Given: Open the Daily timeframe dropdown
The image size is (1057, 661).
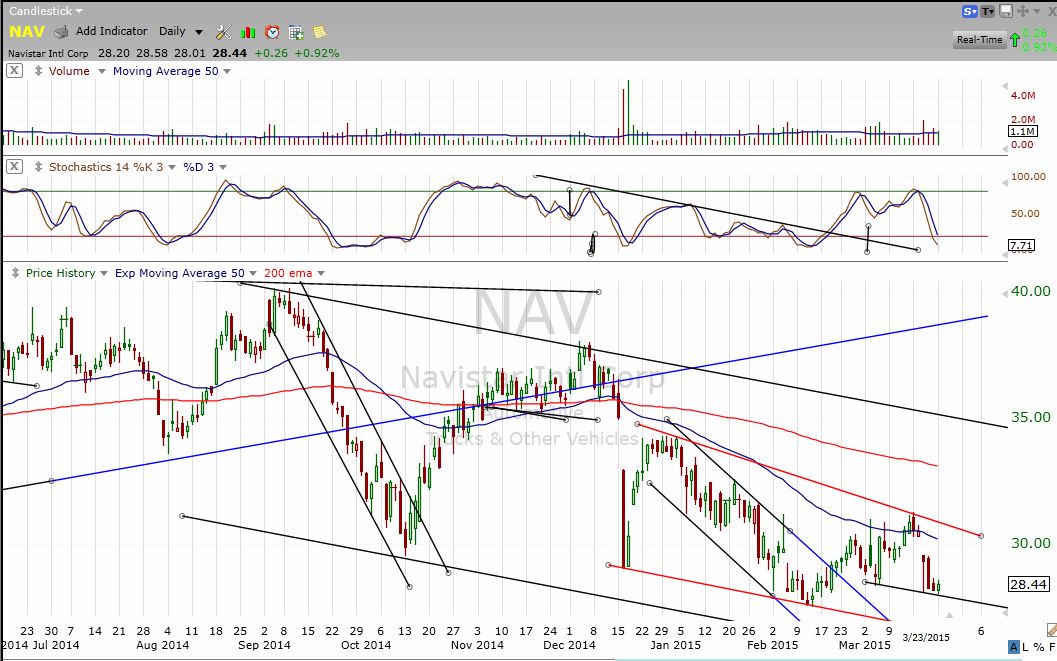Looking at the screenshot, I should coord(180,32).
